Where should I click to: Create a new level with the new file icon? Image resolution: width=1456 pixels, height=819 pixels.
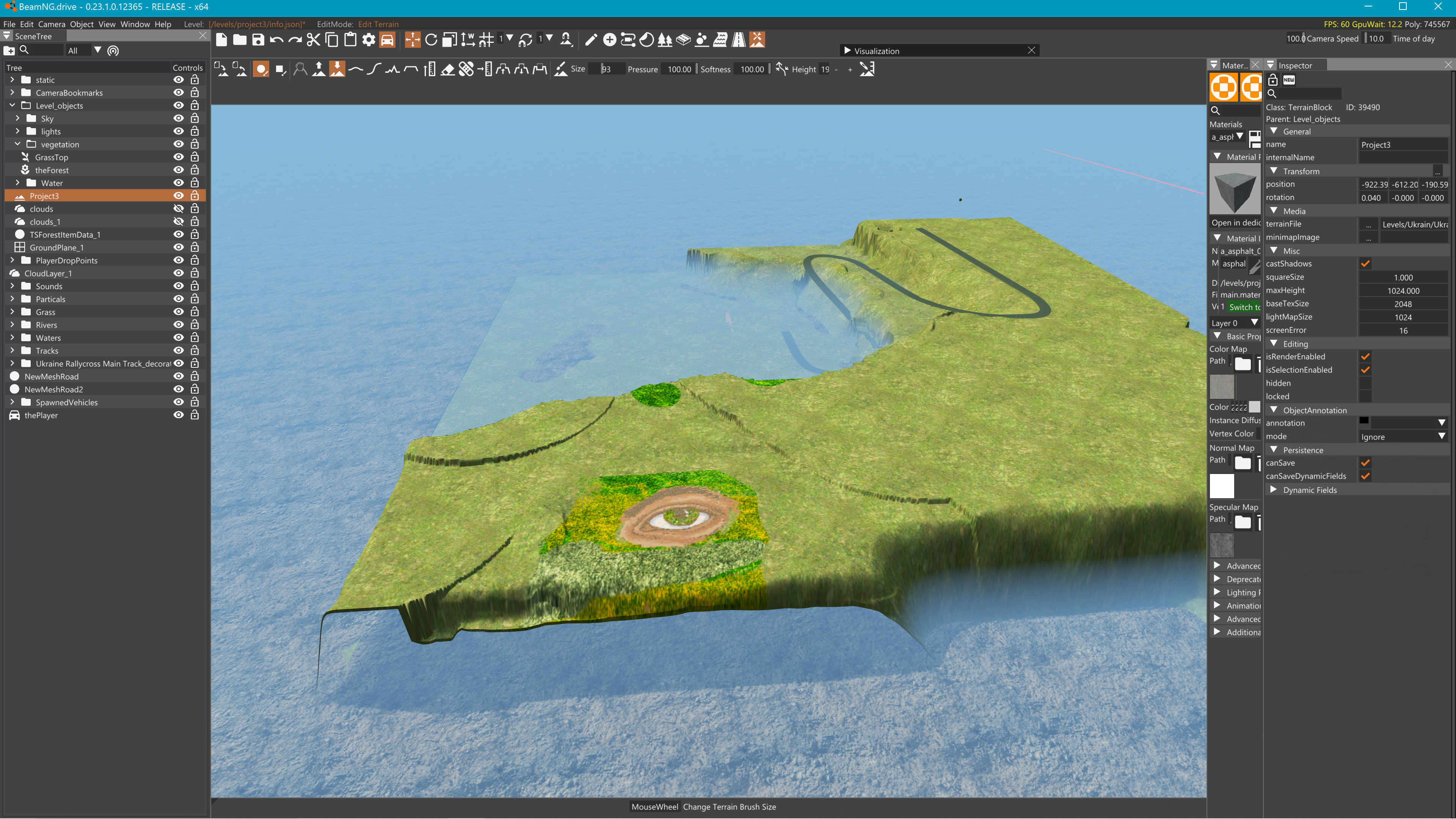(x=221, y=39)
